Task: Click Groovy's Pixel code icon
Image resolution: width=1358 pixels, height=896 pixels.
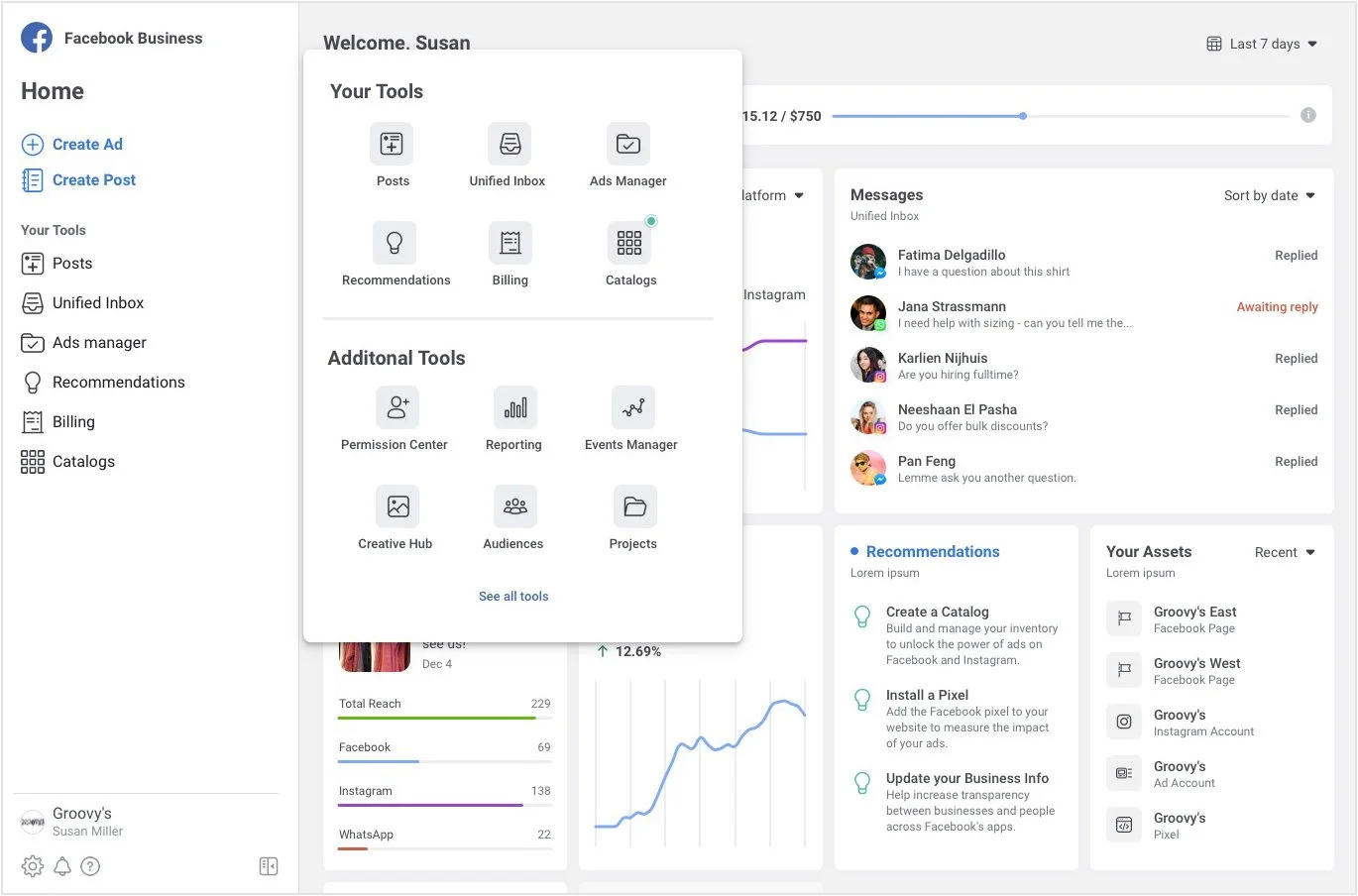Action: (x=1124, y=825)
